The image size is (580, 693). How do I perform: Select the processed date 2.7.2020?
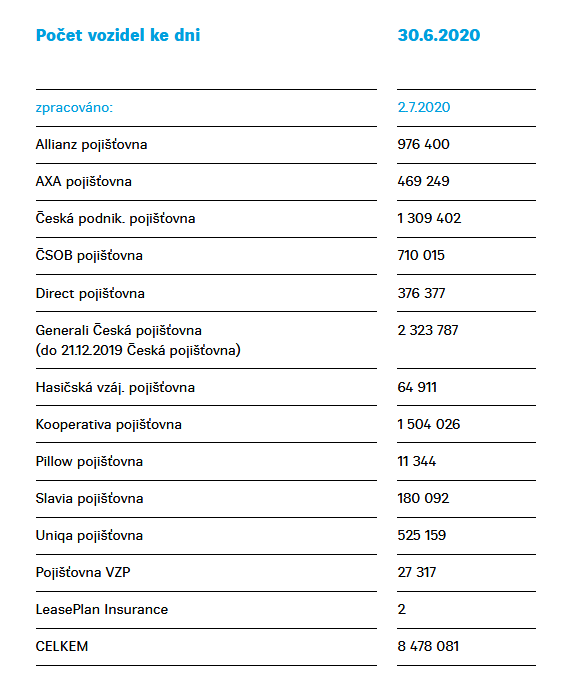424,107
